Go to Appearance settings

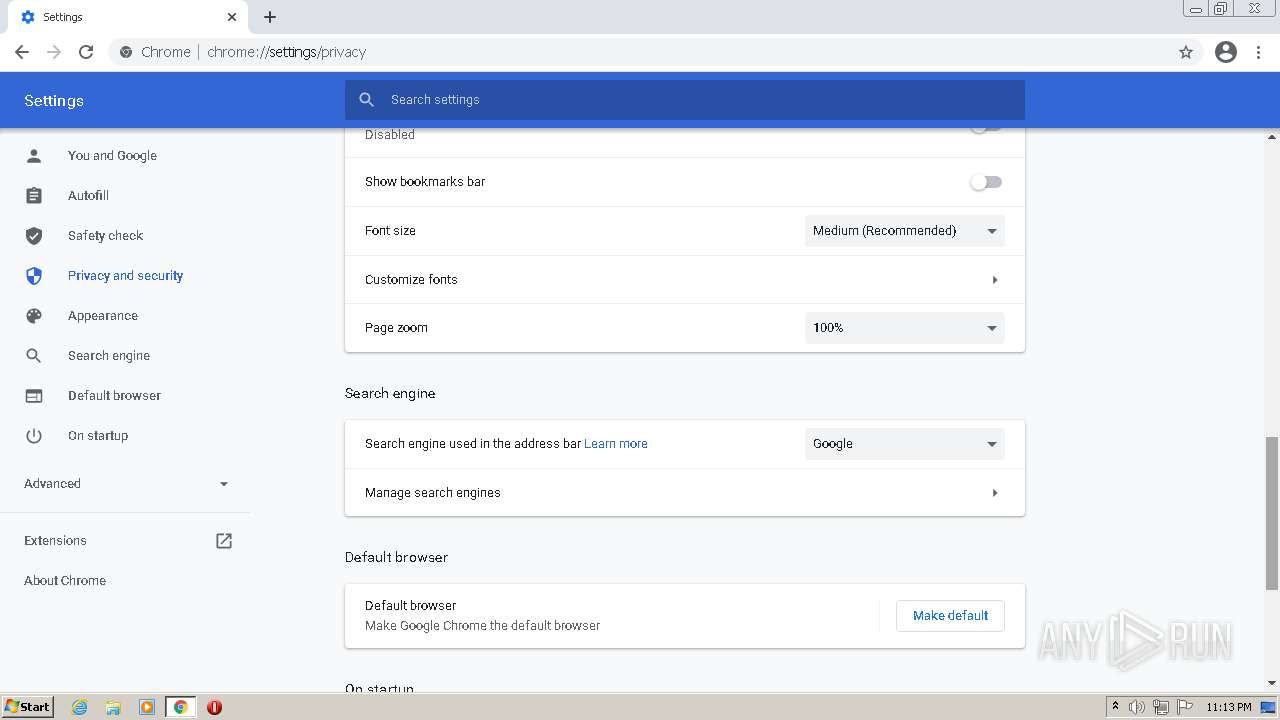point(103,316)
